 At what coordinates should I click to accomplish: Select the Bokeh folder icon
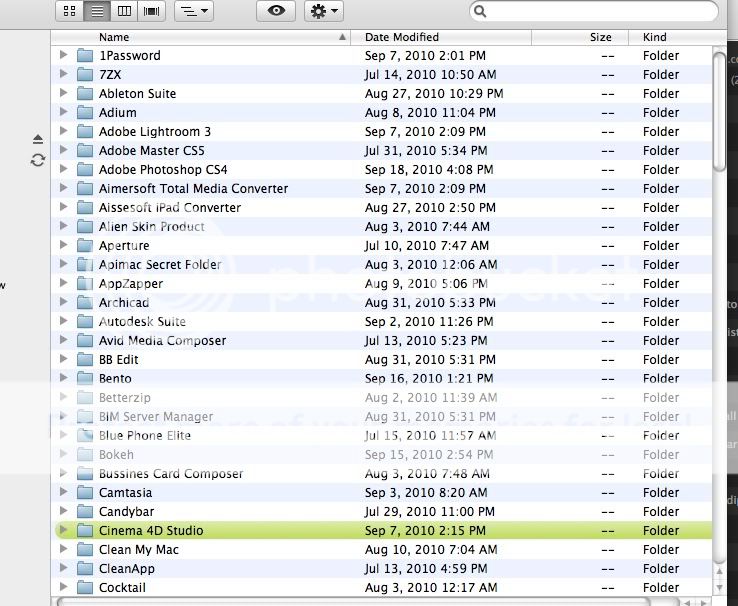pyautogui.click(x=85, y=454)
